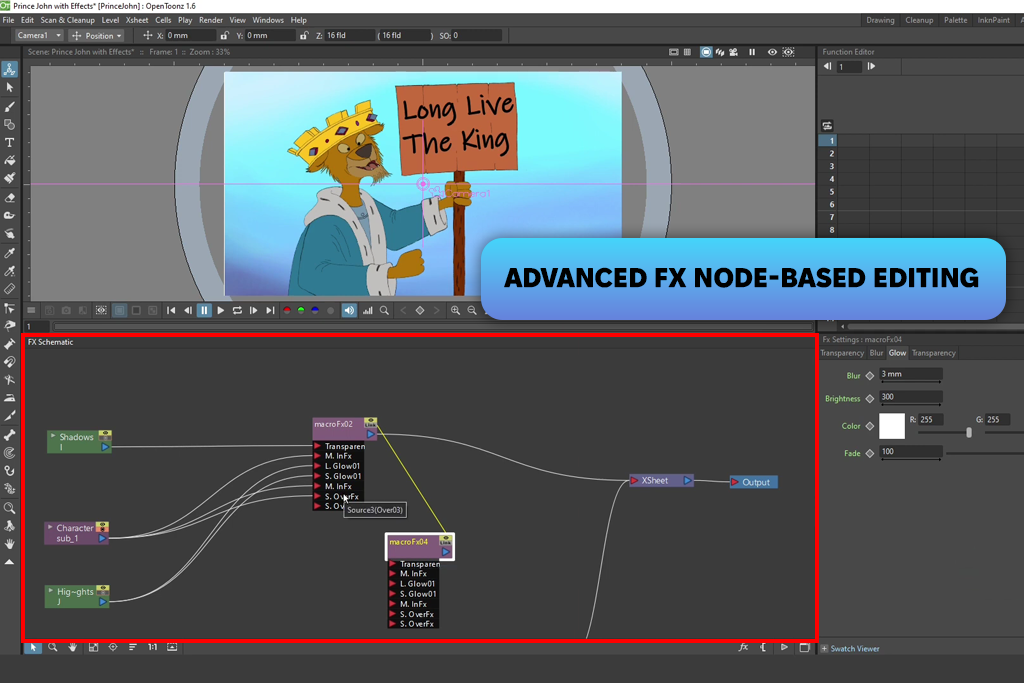This screenshot has height=683, width=1024.
Task: Toggle the Loop playback button
Action: [237, 311]
